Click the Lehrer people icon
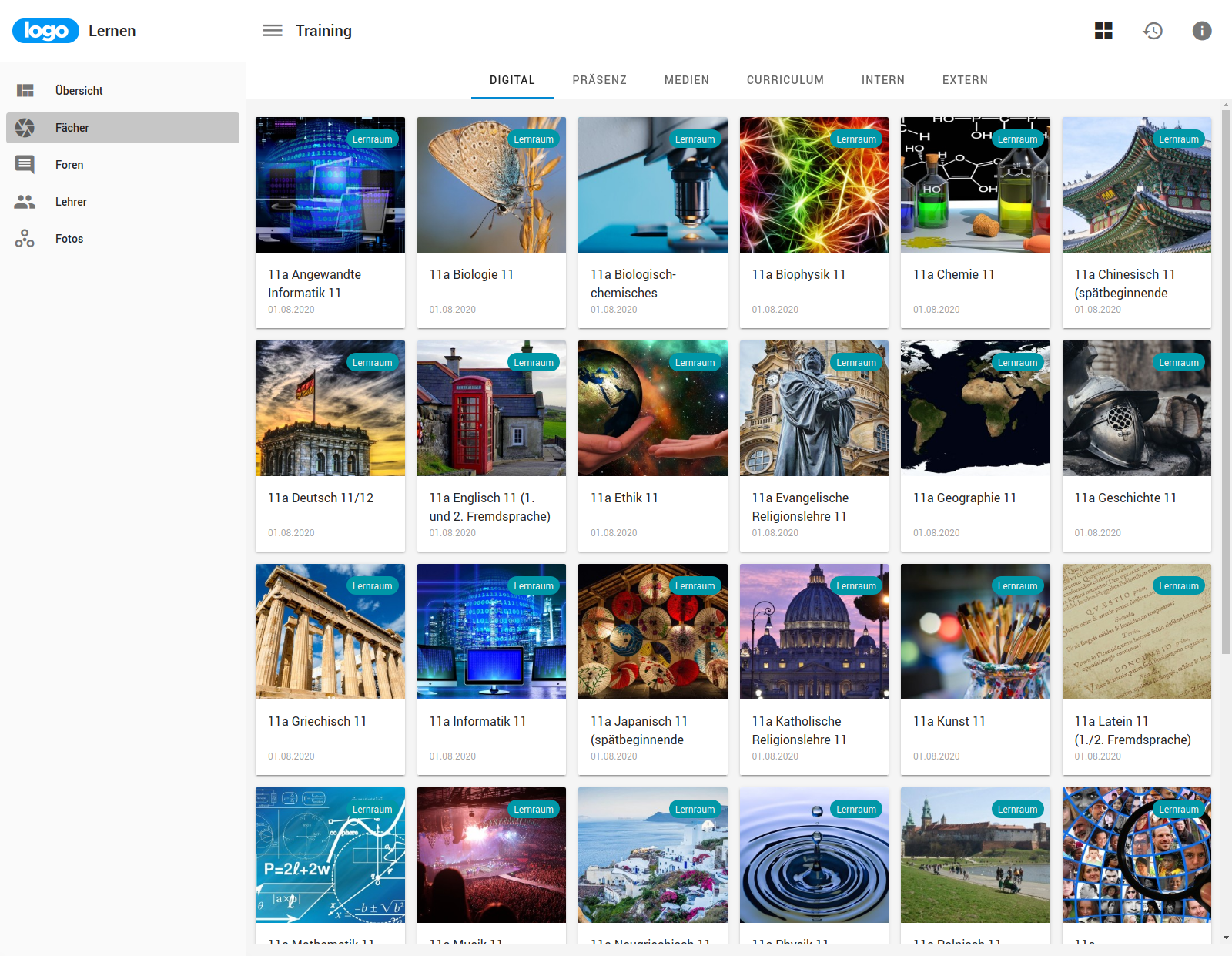The height and width of the screenshot is (956, 1232). point(25,202)
